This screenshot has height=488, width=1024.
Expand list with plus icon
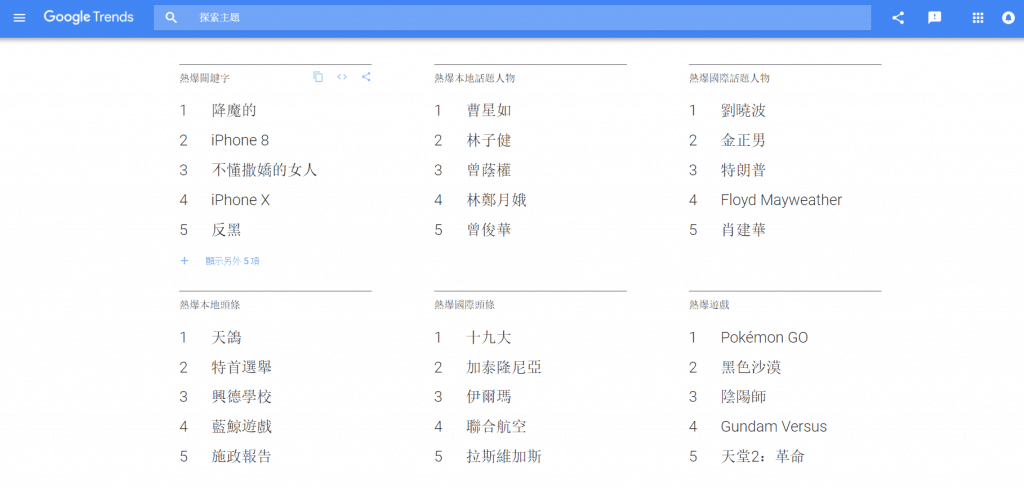point(184,261)
